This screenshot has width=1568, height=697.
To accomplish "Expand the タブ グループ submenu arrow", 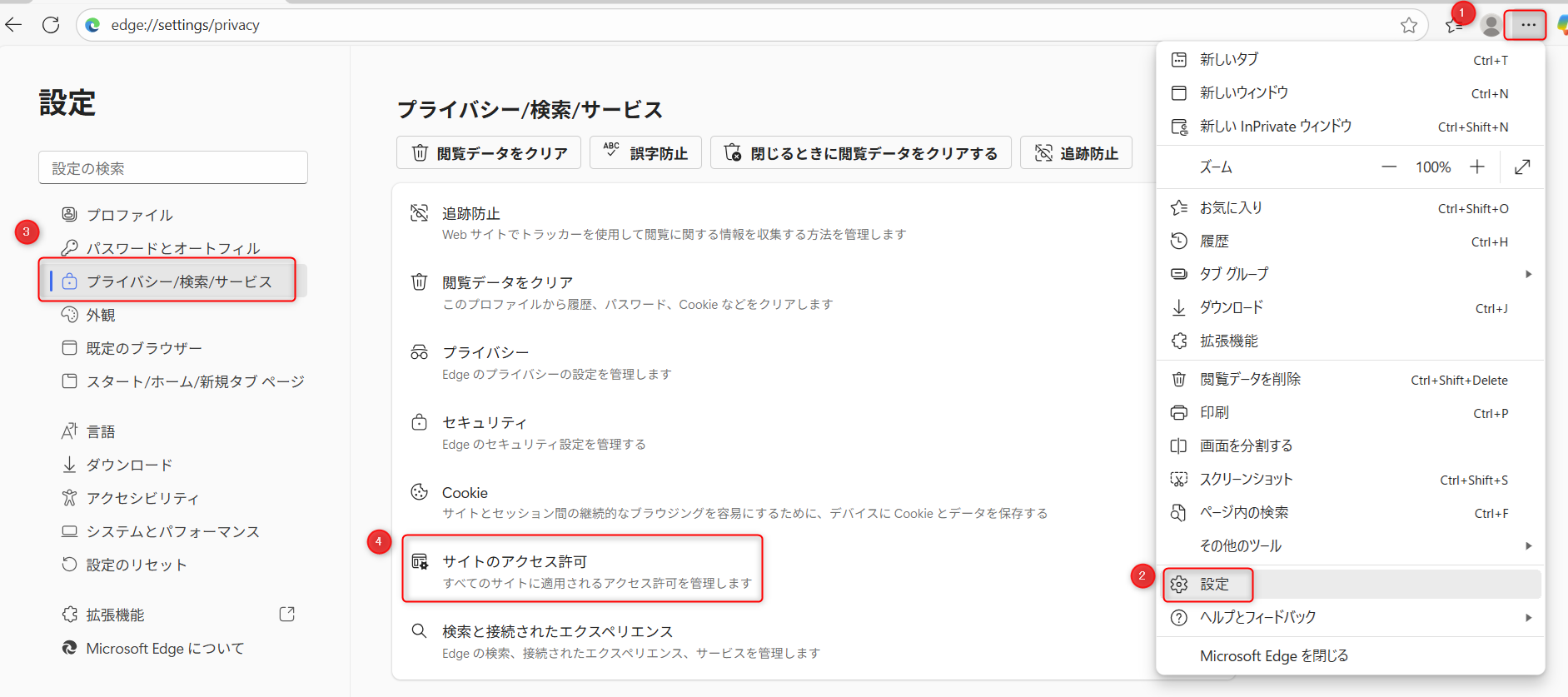I will 1527,274.
